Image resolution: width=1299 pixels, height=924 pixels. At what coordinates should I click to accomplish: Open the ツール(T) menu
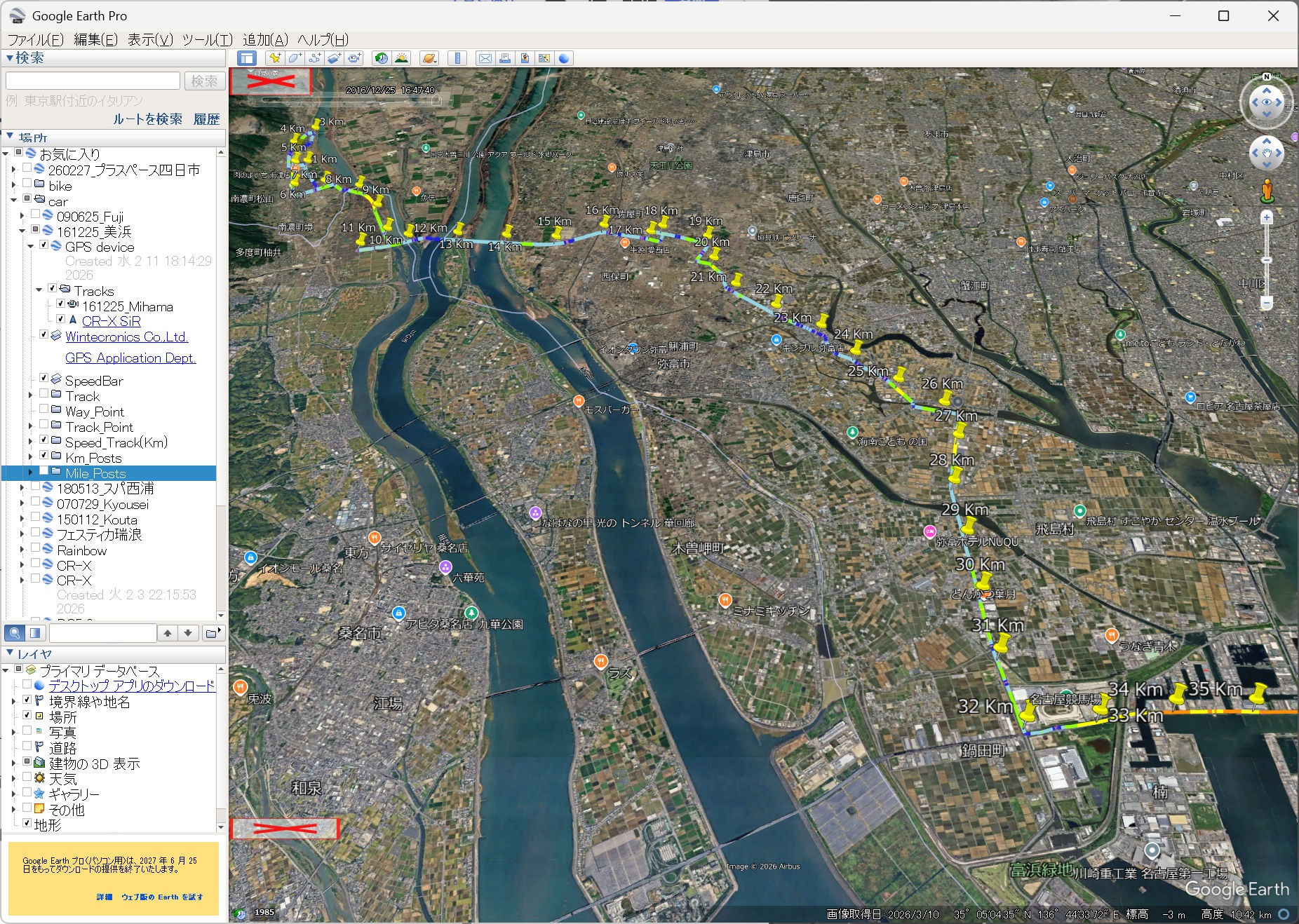pos(208,40)
